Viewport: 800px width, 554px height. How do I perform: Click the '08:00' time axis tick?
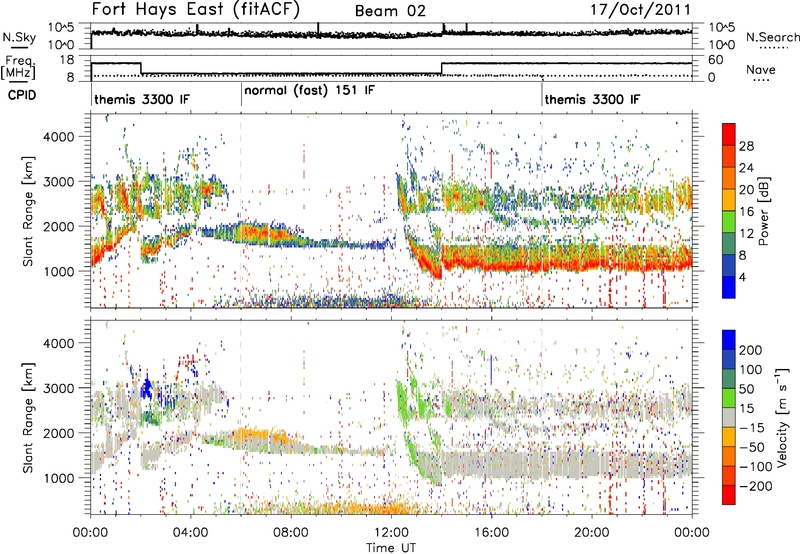click(x=291, y=533)
